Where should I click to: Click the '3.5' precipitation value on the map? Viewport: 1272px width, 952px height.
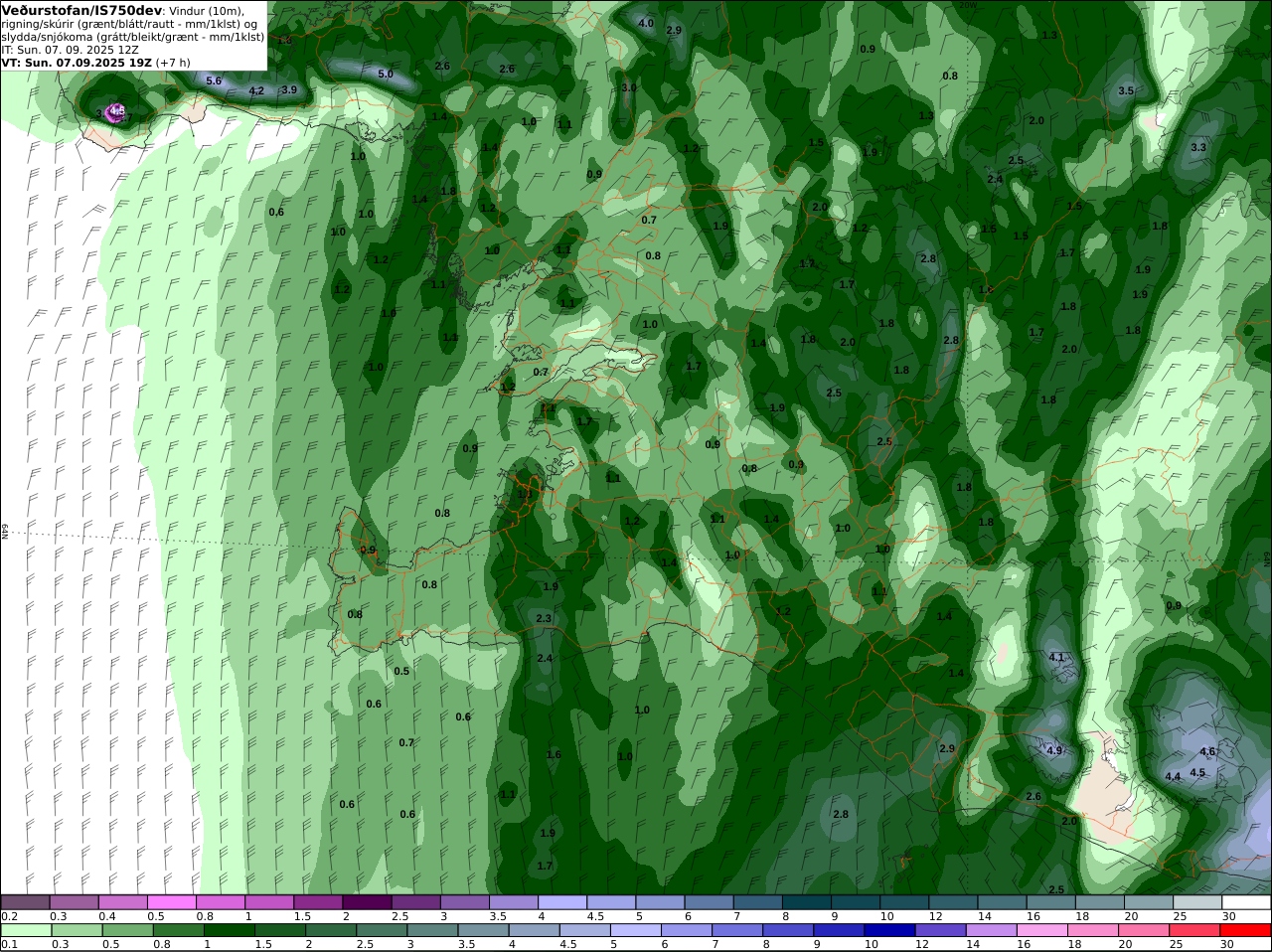(x=1126, y=90)
